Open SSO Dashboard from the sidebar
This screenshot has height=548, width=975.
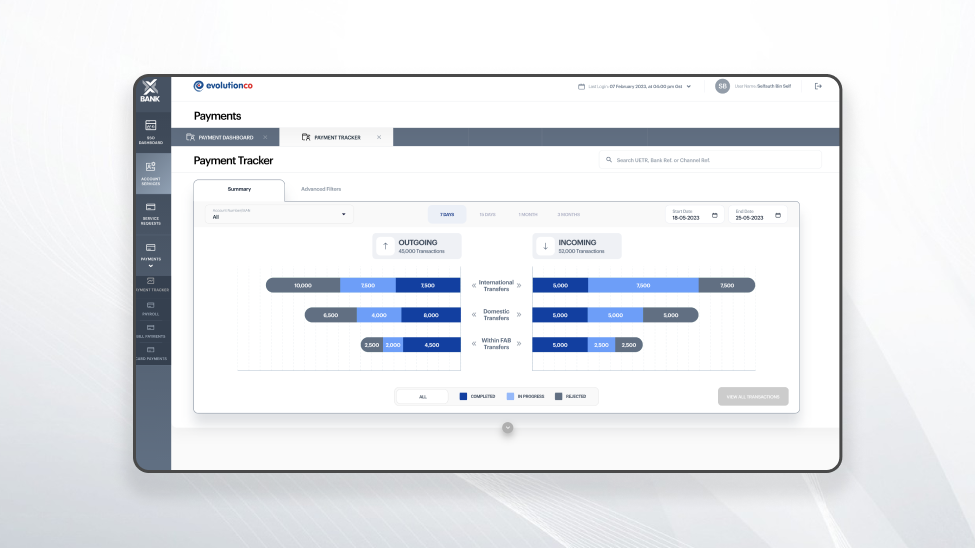151,130
